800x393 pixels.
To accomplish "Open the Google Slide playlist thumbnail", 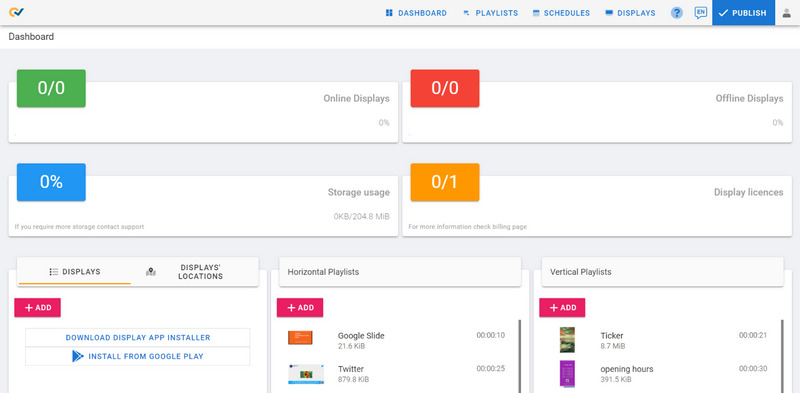I will pyautogui.click(x=300, y=337).
